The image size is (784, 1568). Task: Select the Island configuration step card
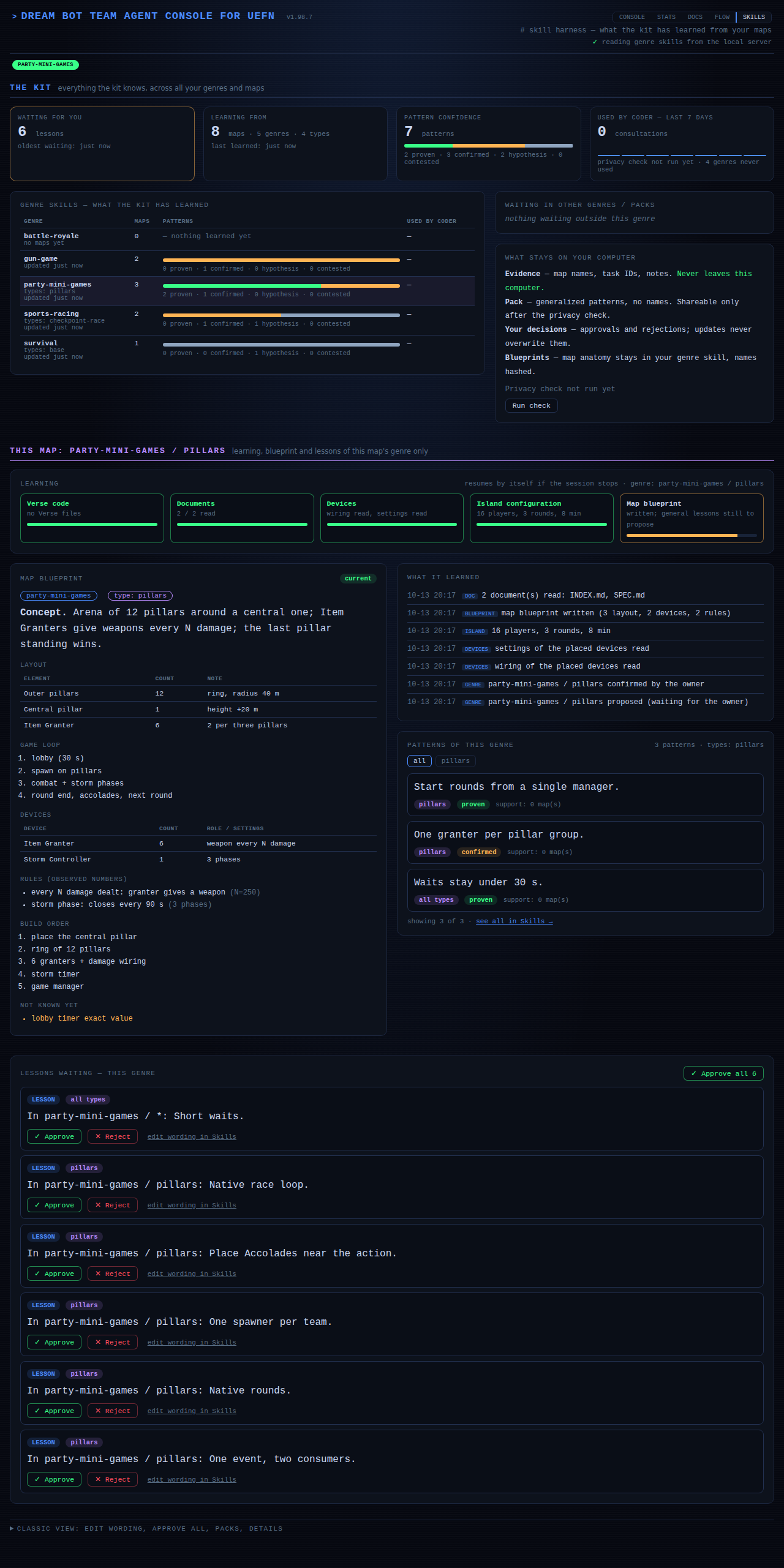tap(541, 519)
